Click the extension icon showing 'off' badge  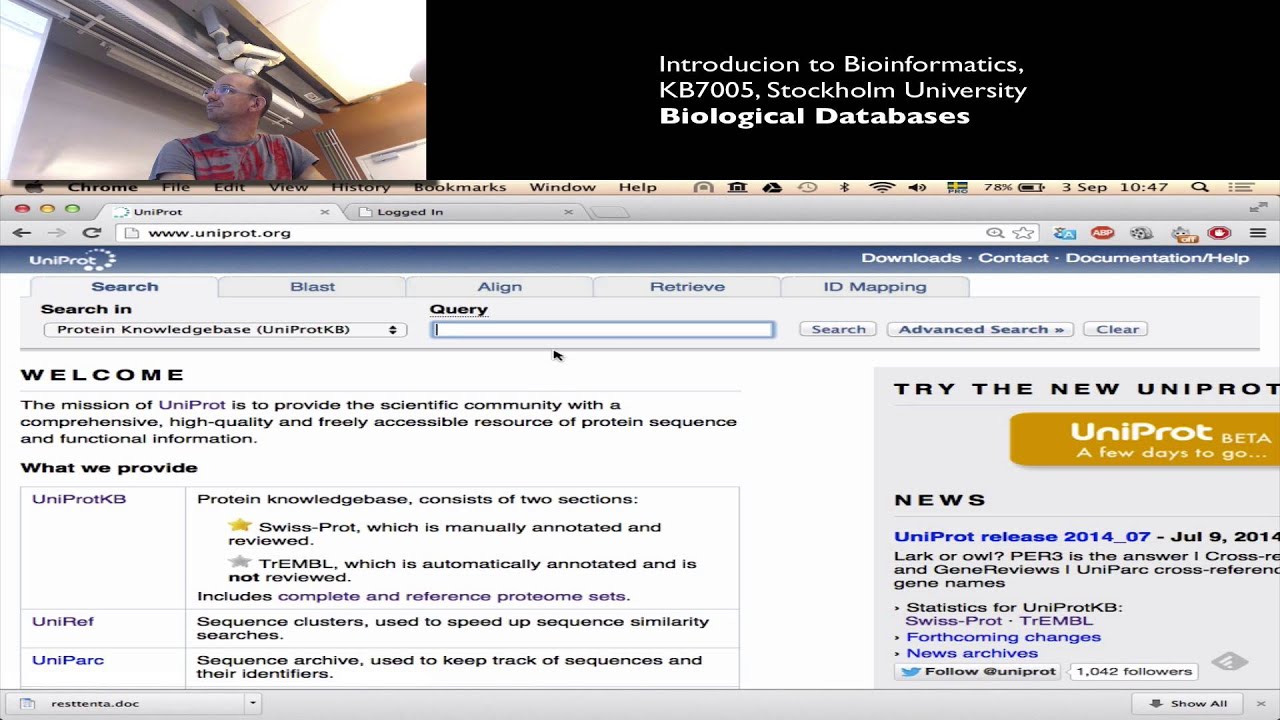[x=1184, y=234]
